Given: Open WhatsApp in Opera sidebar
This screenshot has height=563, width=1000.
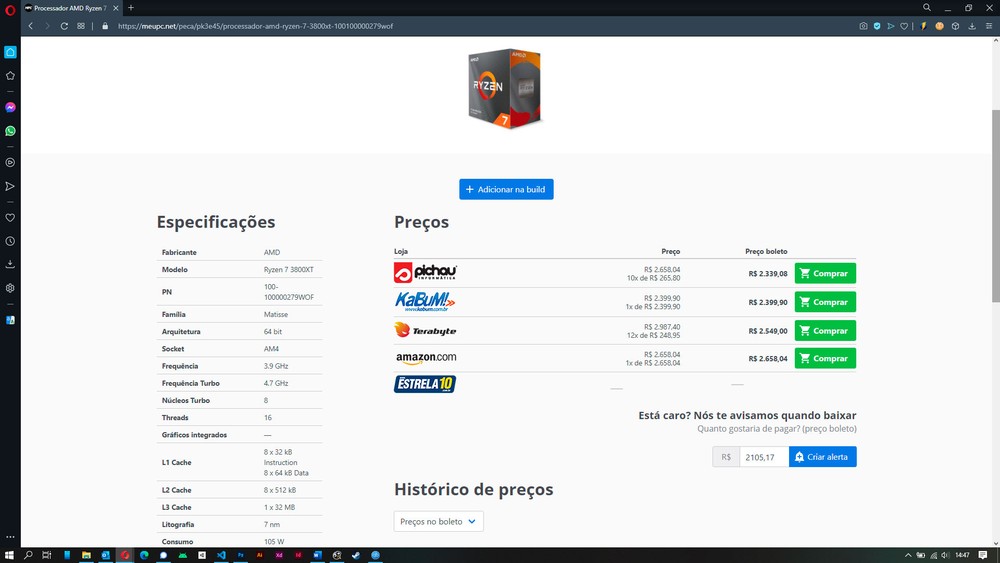Looking at the screenshot, I should click(10, 131).
